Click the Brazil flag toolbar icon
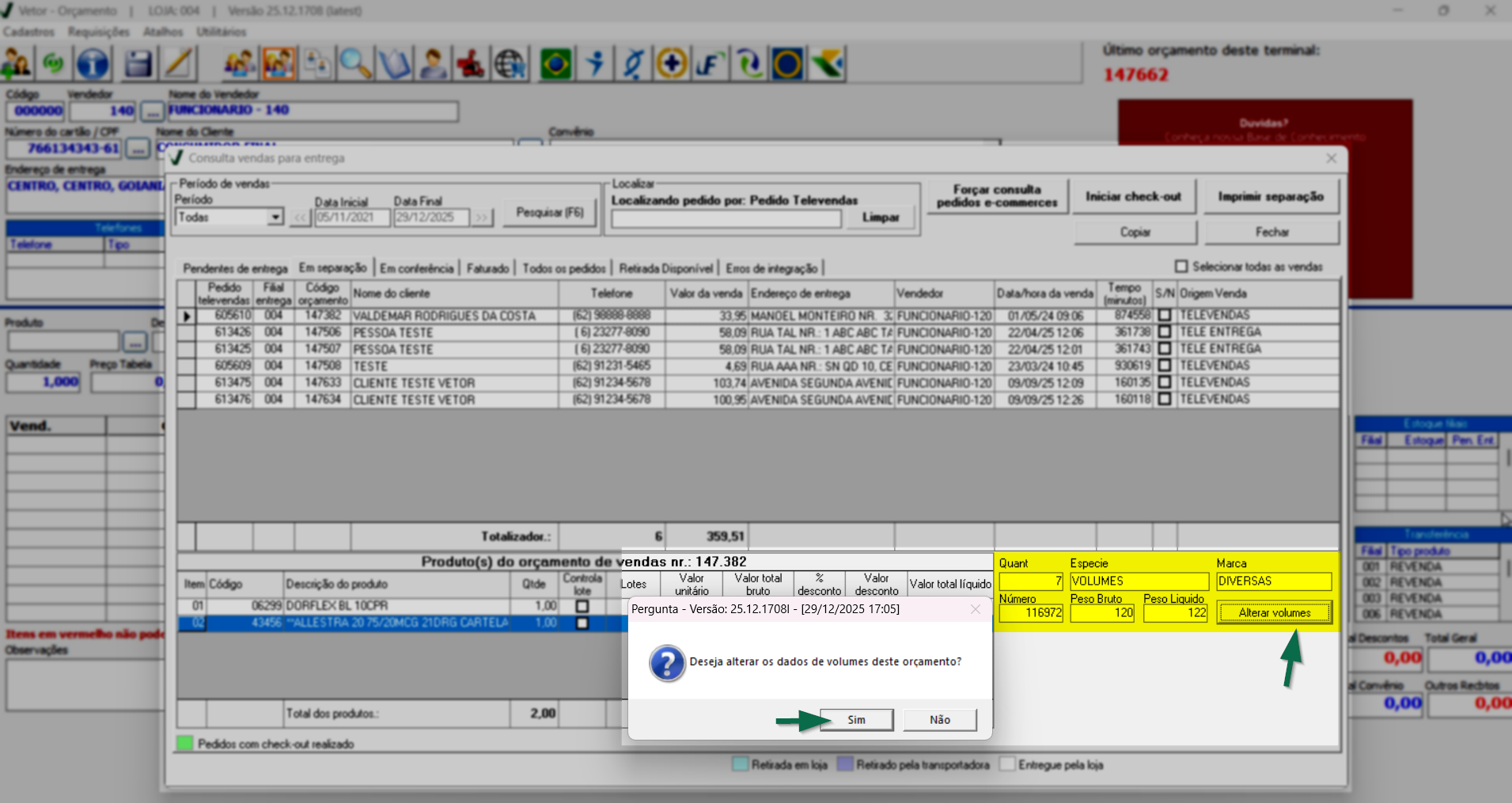1512x803 pixels. [555, 63]
